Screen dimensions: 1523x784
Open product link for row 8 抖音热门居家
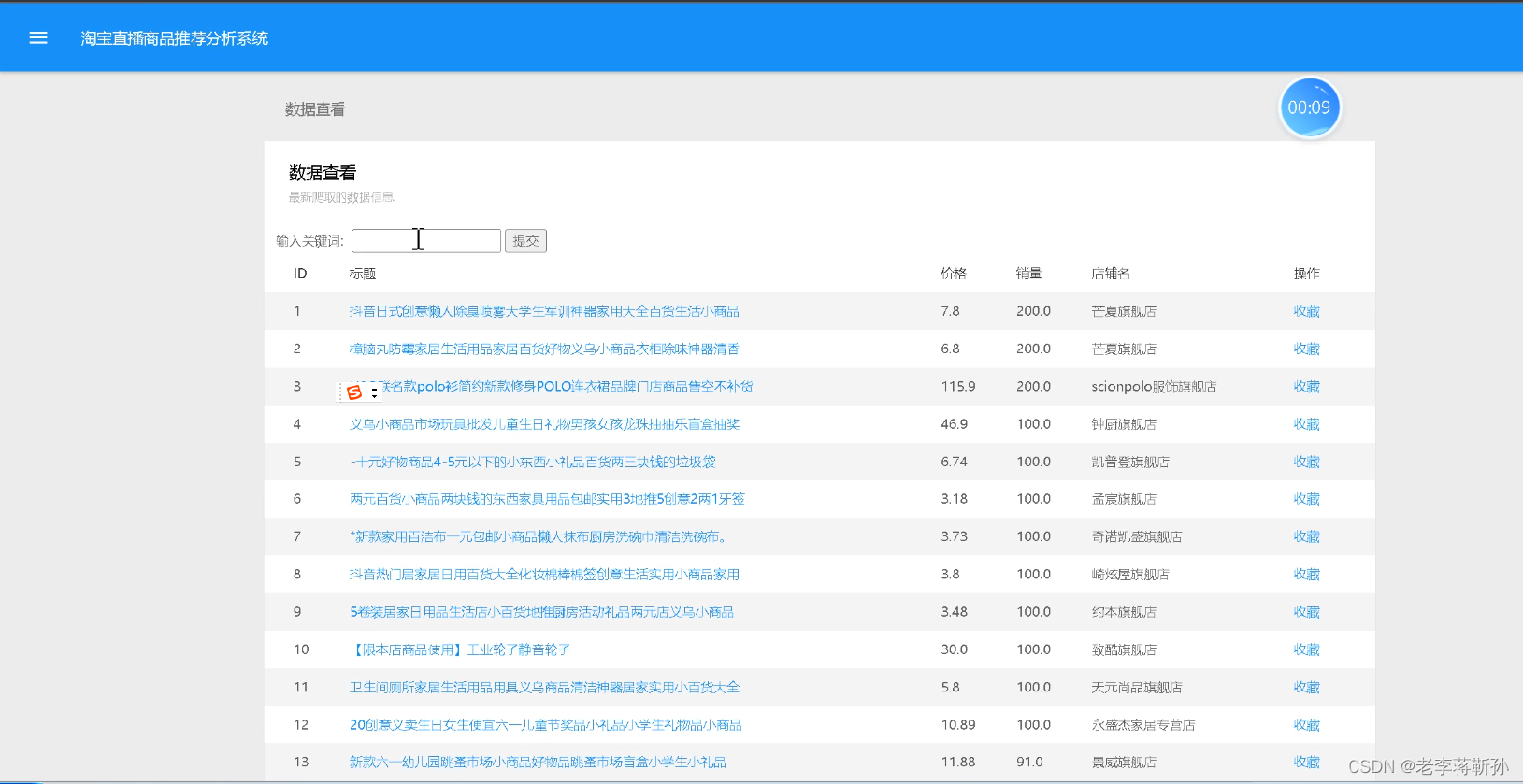coord(544,574)
